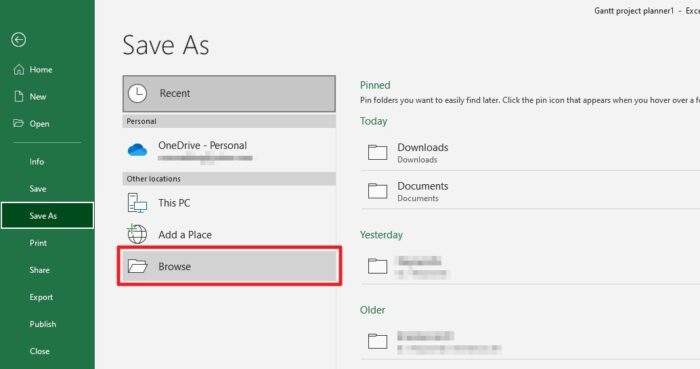Click the This PC computer icon

137,203
